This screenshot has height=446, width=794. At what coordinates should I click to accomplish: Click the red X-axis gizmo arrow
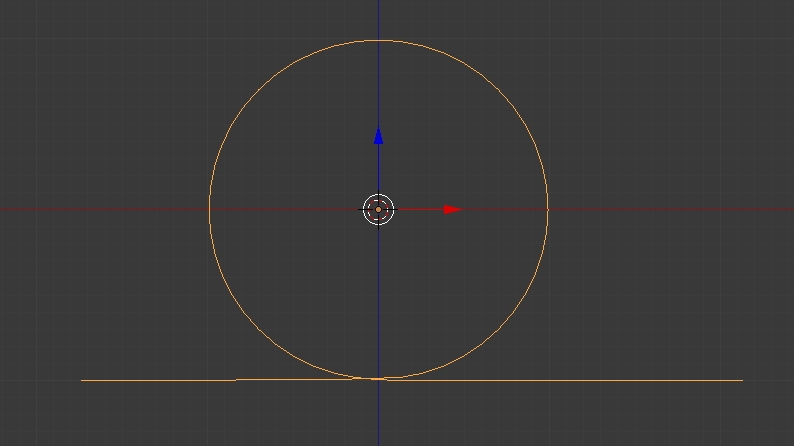coord(452,209)
